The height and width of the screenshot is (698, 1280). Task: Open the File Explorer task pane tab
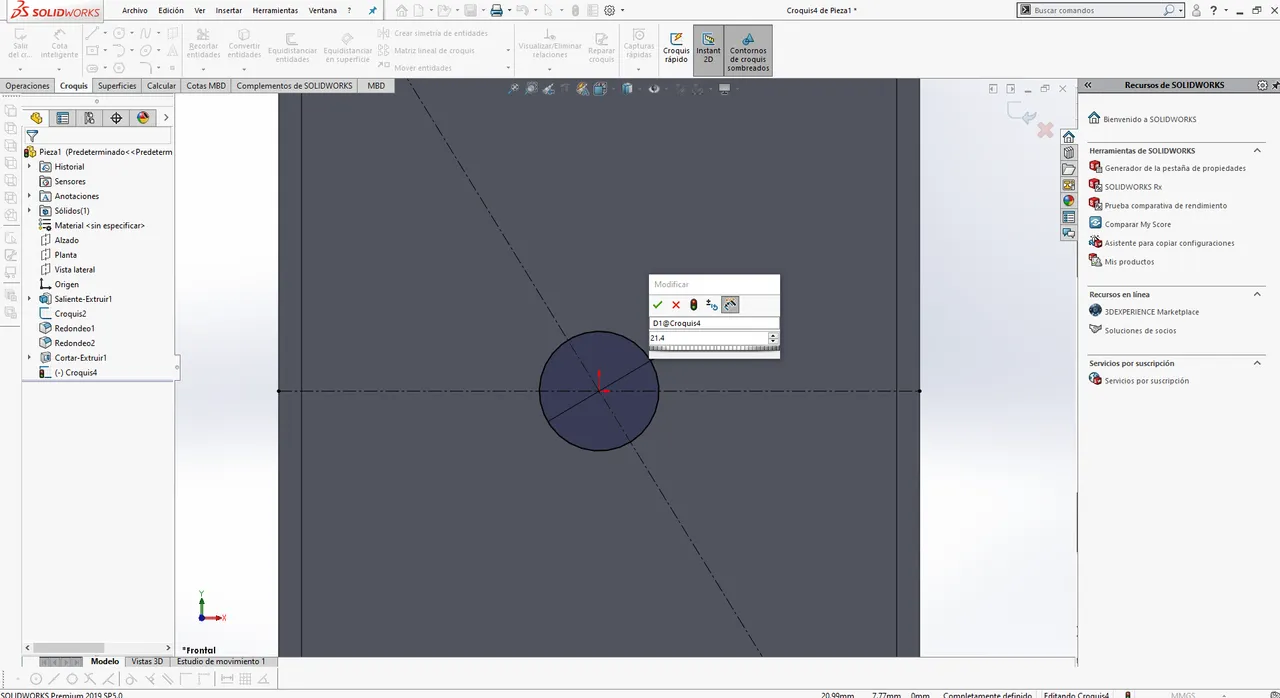(x=1069, y=169)
